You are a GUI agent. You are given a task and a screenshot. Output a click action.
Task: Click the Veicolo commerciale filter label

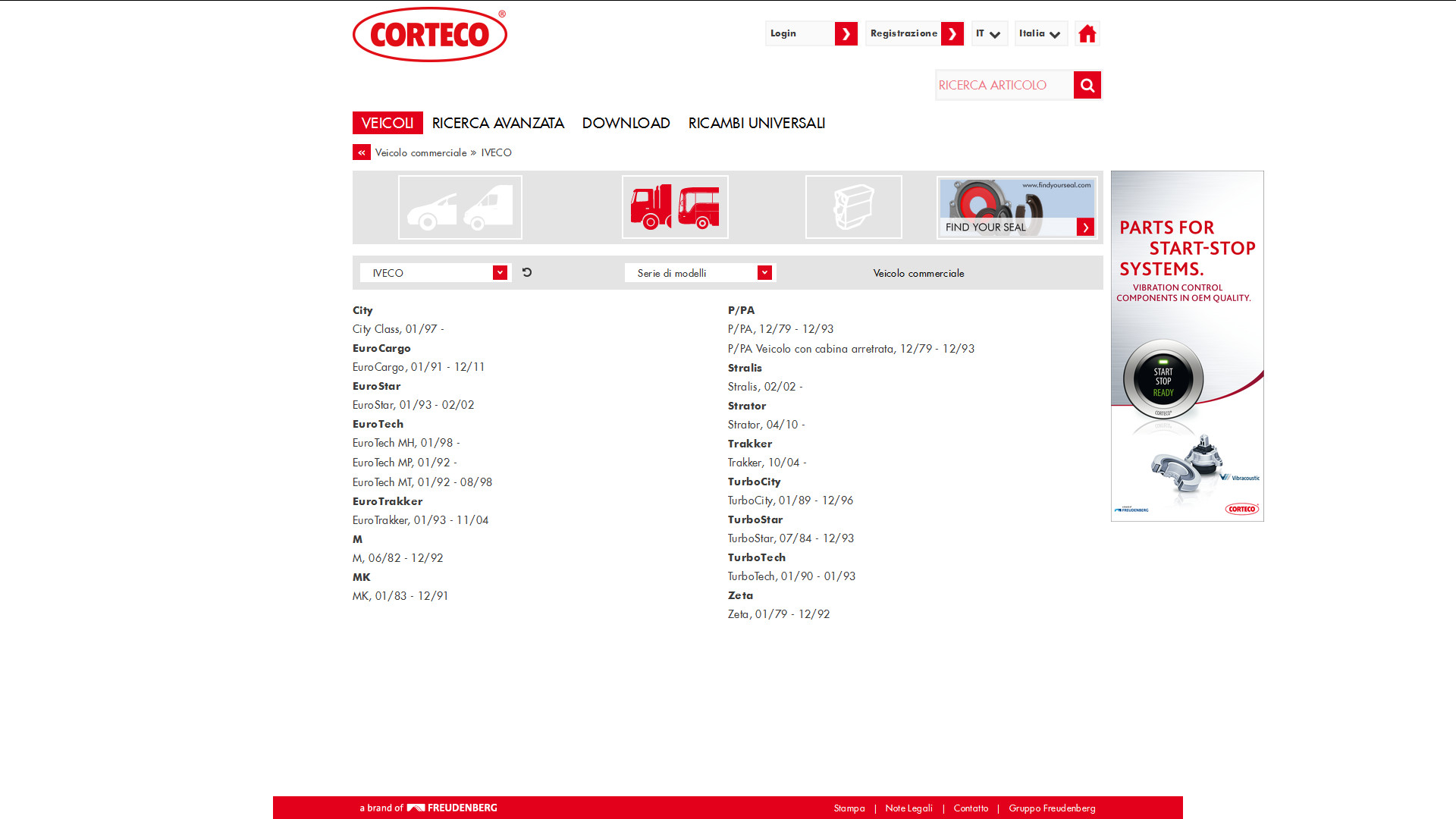click(918, 273)
